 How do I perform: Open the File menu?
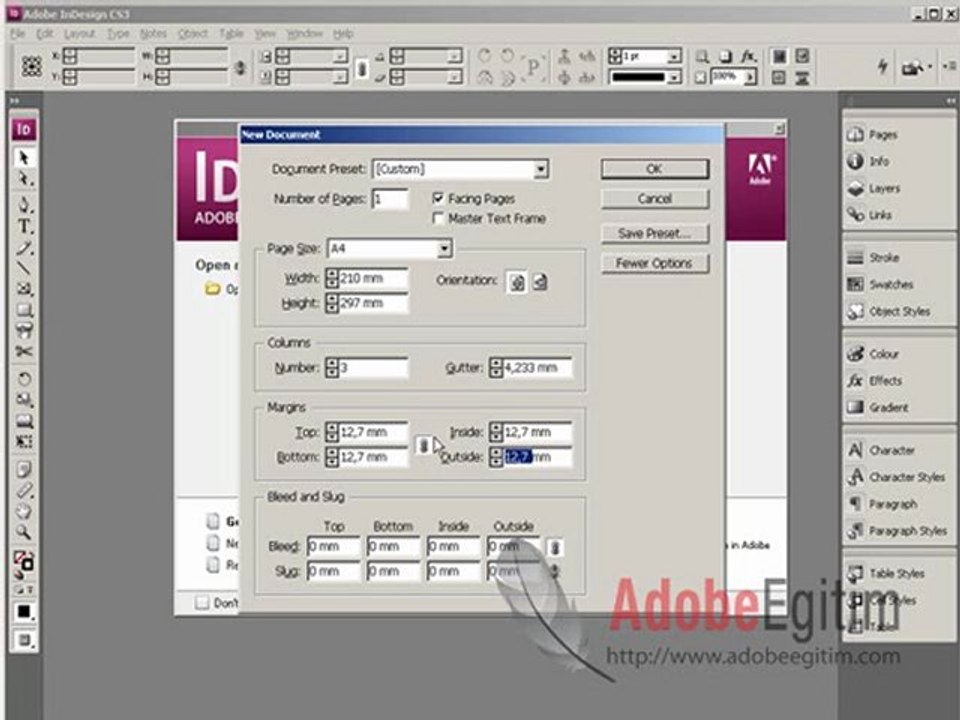(x=18, y=34)
